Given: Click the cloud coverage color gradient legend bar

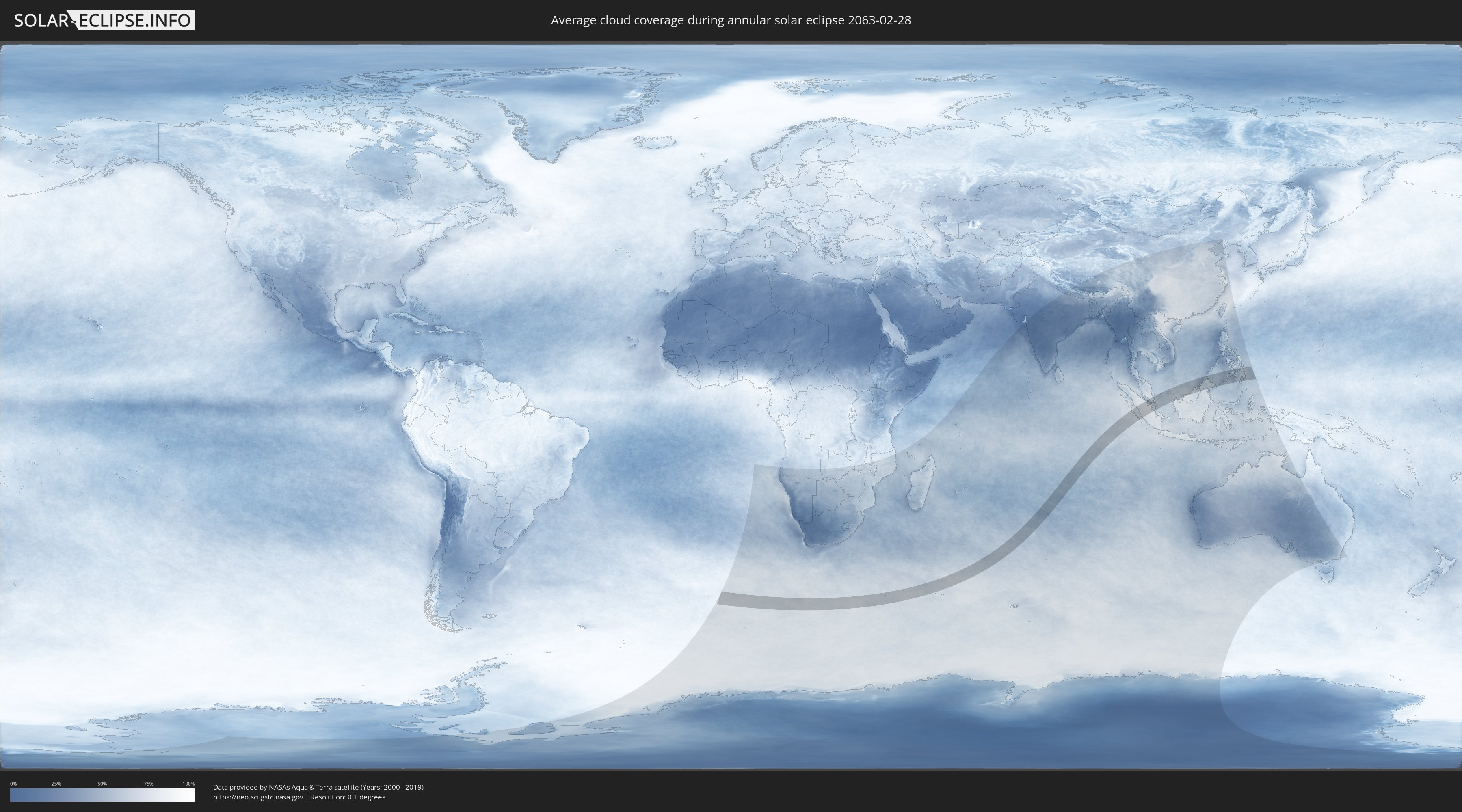Looking at the screenshot, I should pyautogui.click(x=102, y=795).
